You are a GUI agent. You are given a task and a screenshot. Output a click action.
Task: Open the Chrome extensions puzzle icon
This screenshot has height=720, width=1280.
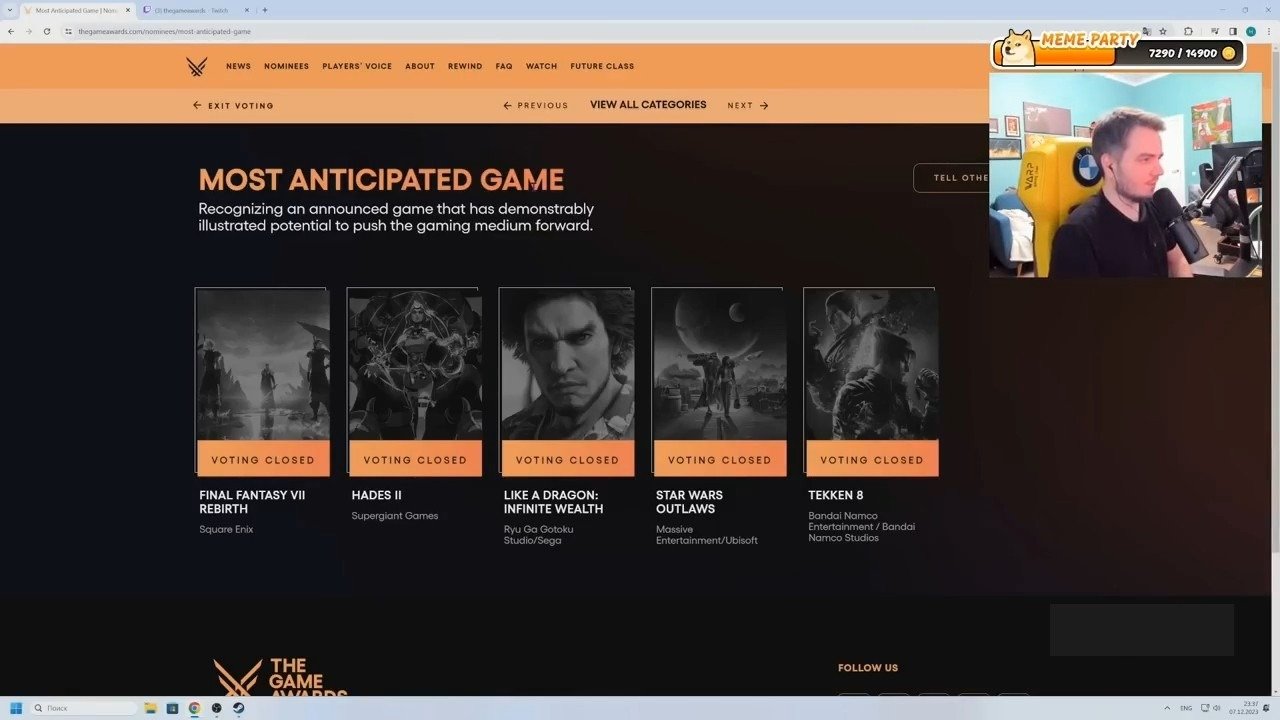1188,31
